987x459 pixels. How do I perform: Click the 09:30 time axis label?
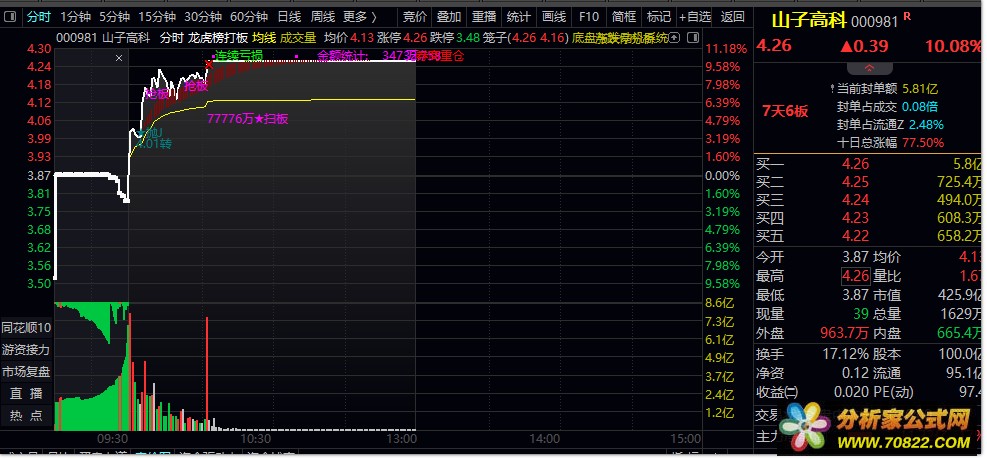[x=113, y=439]
